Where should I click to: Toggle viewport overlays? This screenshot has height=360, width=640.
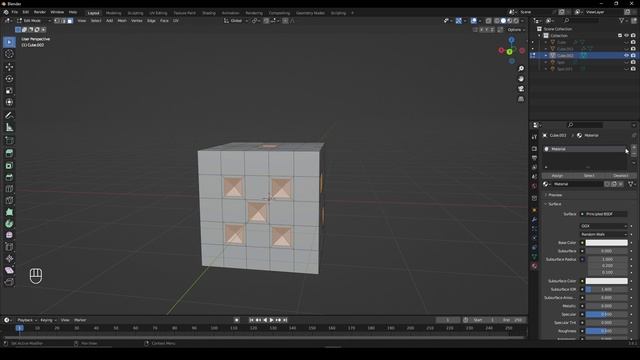473,21
